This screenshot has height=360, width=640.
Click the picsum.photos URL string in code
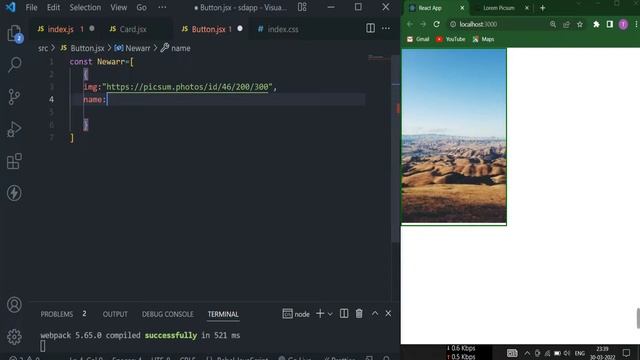(187, 87)
